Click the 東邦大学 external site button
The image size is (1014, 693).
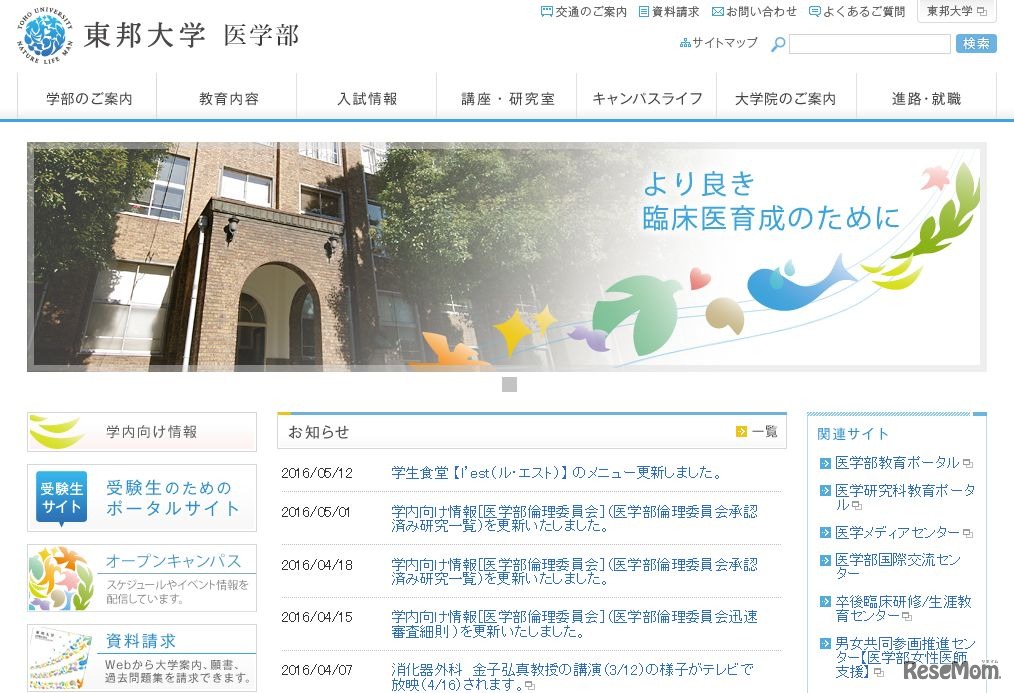(x=956, y=11)
